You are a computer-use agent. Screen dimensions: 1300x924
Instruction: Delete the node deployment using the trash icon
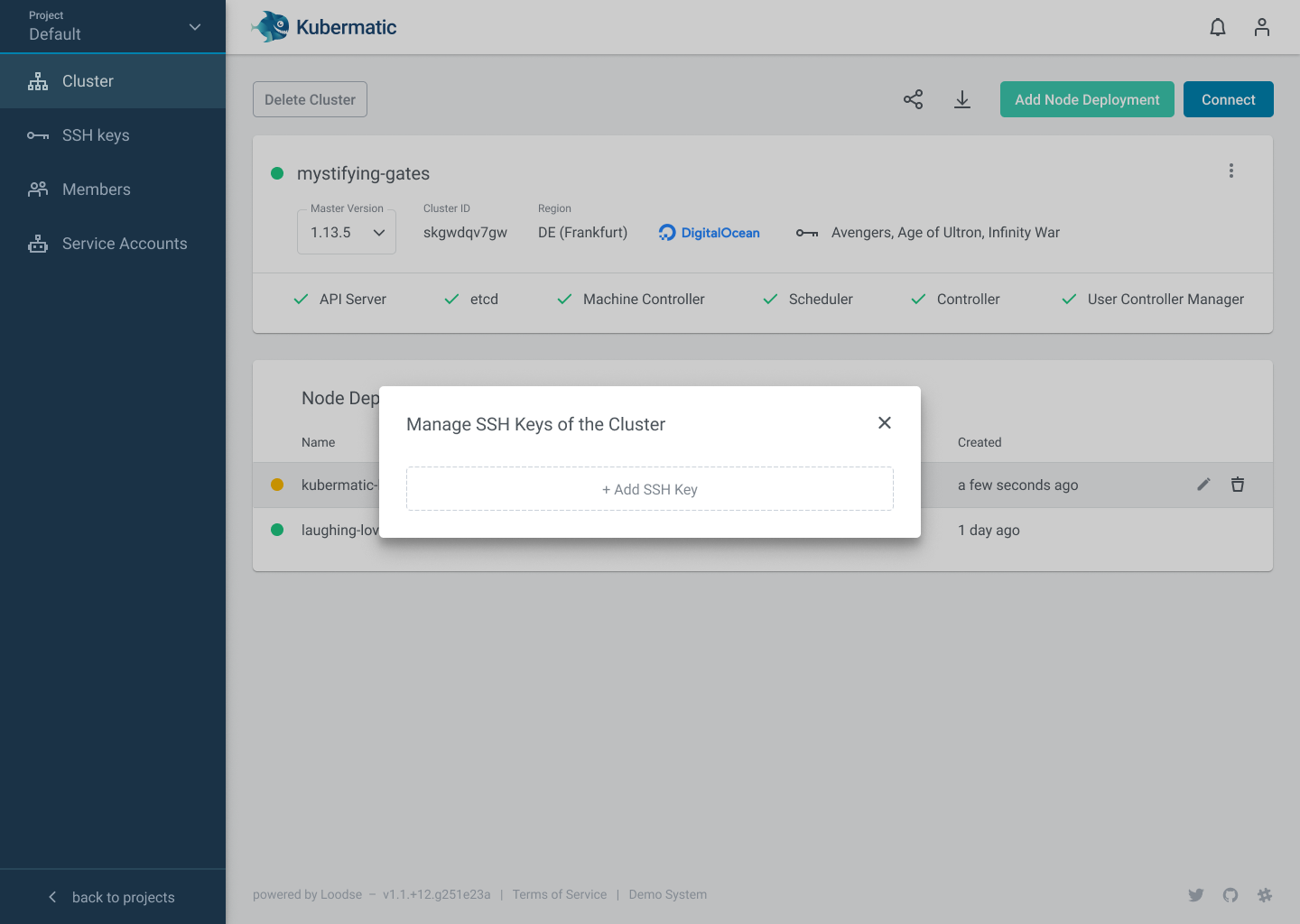[1238, 485]
